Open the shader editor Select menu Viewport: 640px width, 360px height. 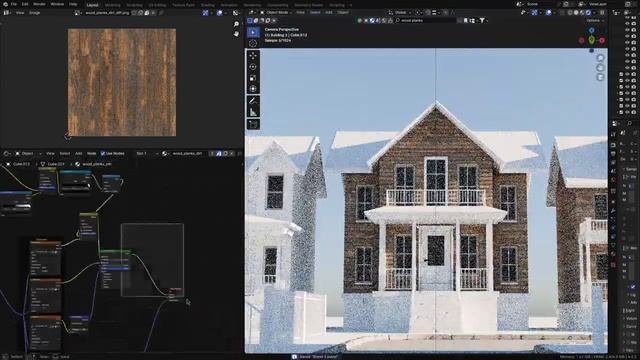[x=64, y=153]
